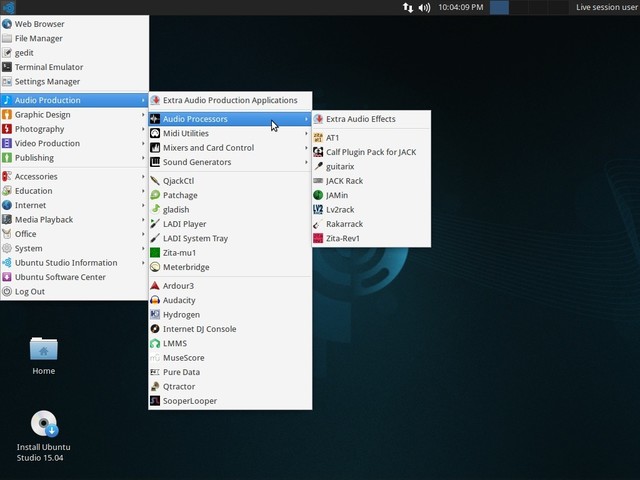The image size is (640, 480).
Task: Select the highlighted Audio Production menu entry
Action: pyautogui.click(x=74, y=100)
